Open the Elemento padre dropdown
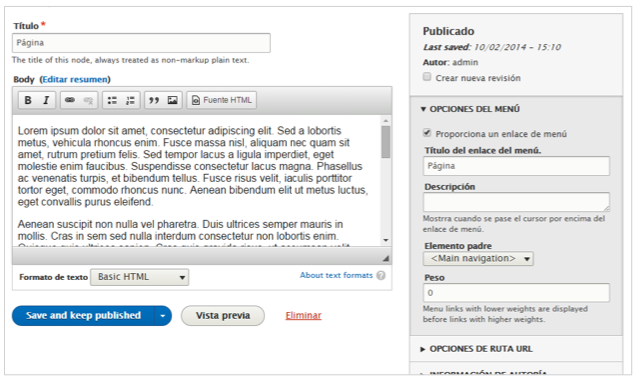Image resolution: width=637 pixels, height=381 pixels. click(x=478, y=258)
